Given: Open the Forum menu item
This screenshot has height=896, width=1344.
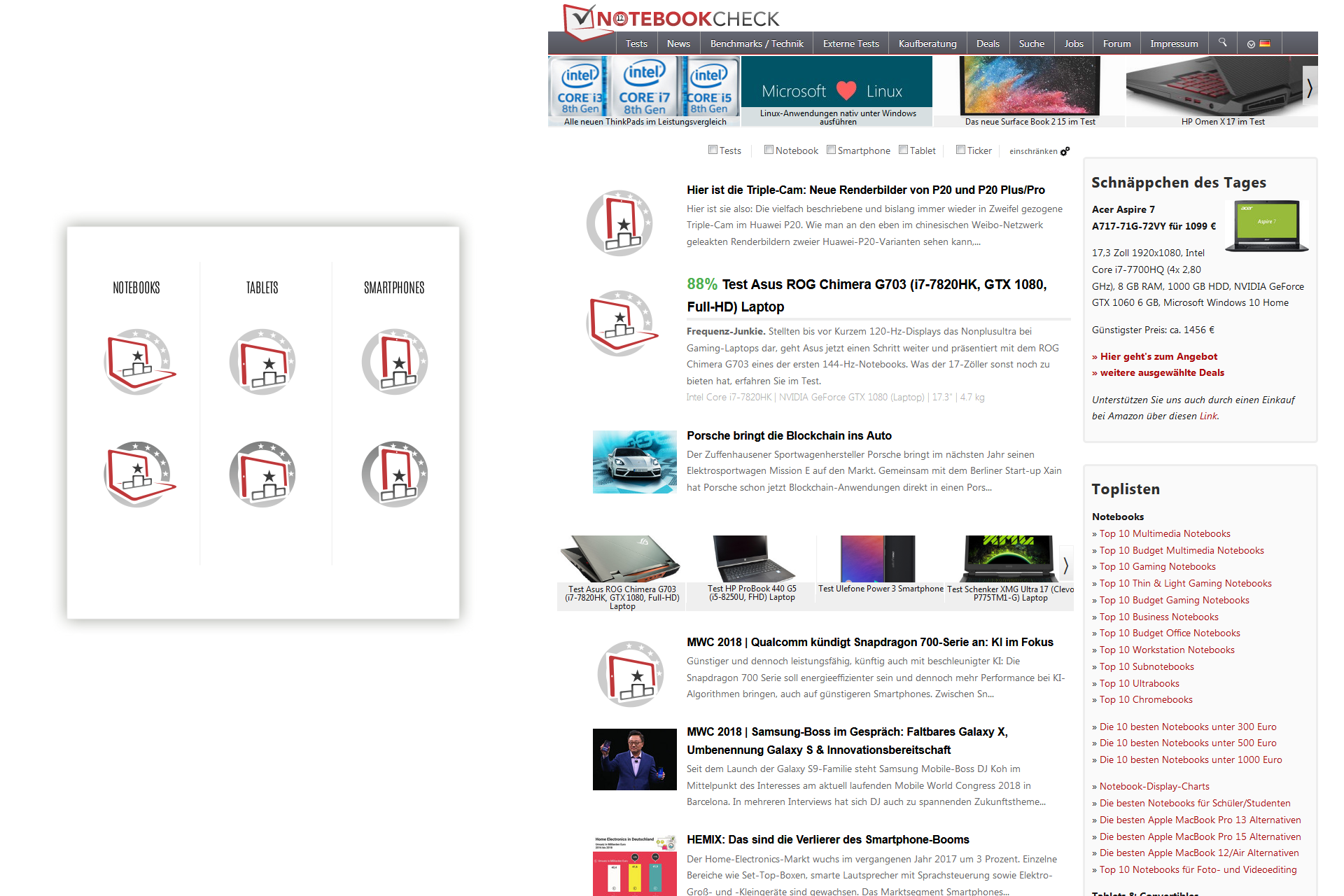Looking at the screenshot, I should pos(1116,43).
